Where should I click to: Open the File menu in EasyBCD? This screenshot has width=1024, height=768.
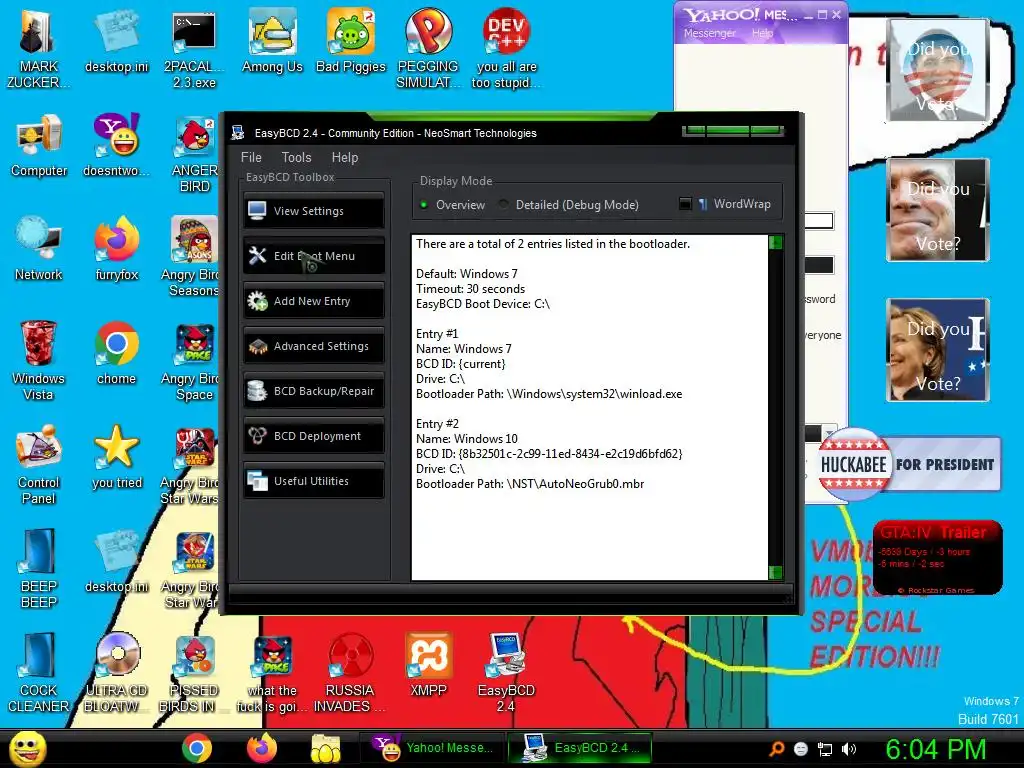(251, 157)
